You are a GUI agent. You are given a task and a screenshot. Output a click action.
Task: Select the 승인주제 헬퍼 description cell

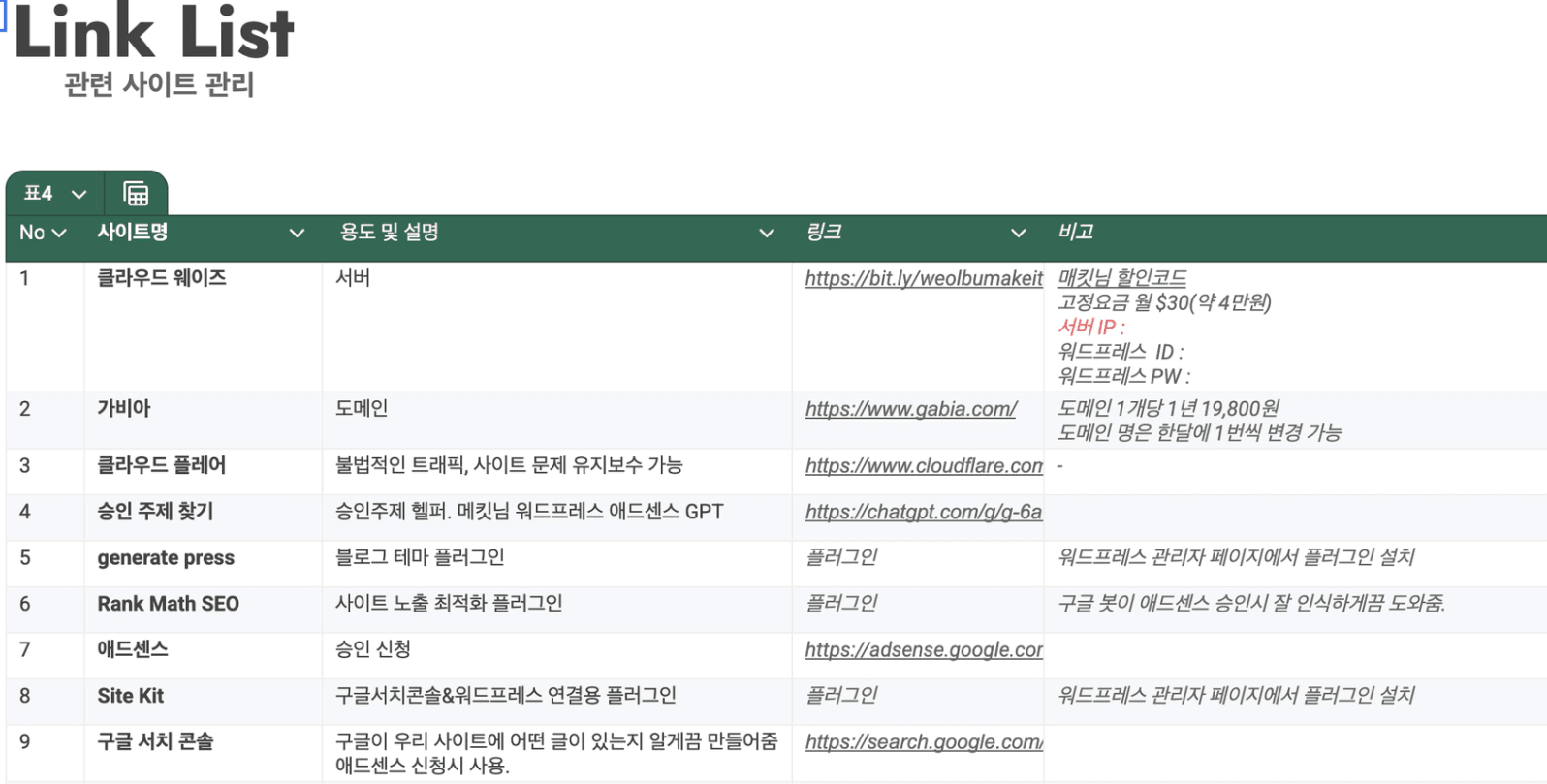[x=557, y=517]
